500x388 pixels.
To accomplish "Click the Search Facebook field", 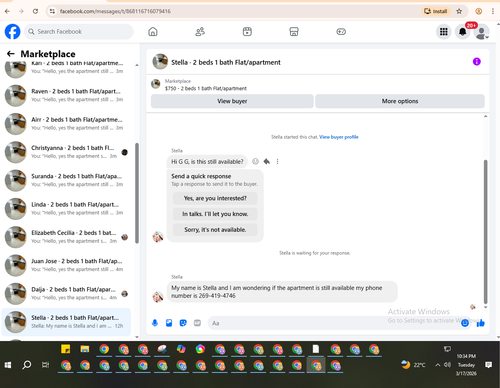I will click(79, 32).
